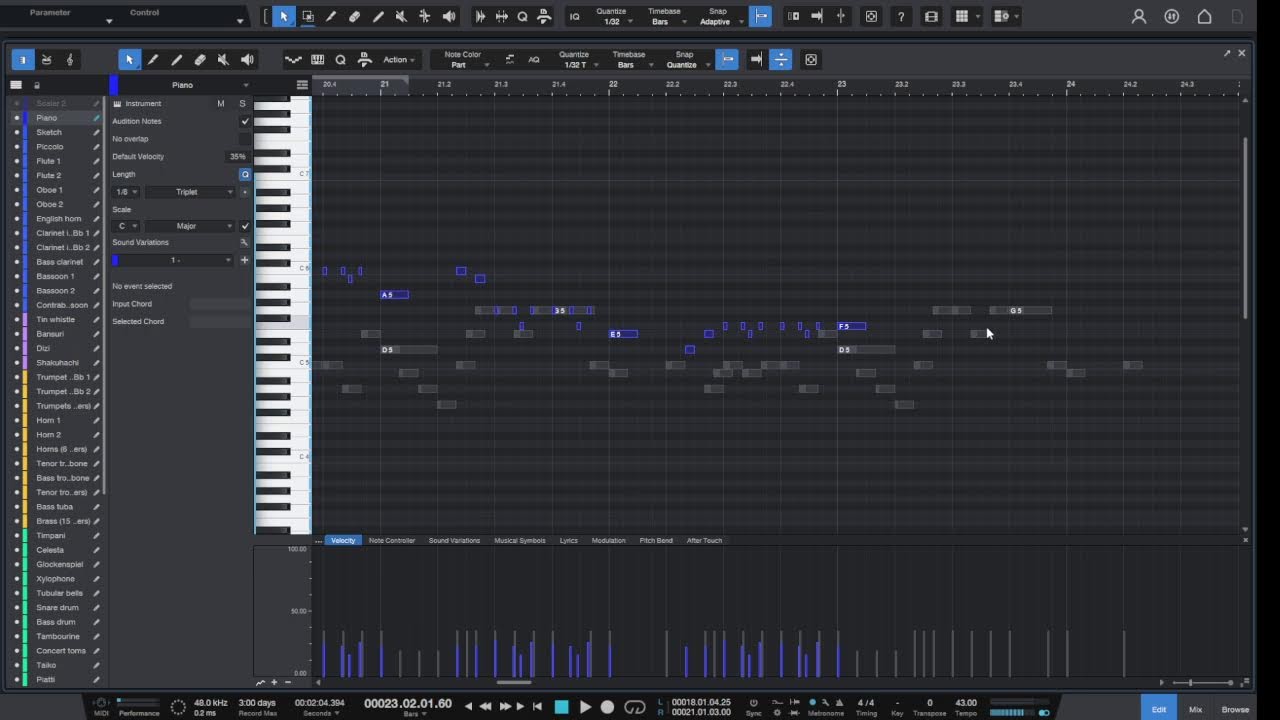This screenshot has height=720, width=1280.
Task: Select the Bend tool in the main toolbar
Action: tap(425, 16)
